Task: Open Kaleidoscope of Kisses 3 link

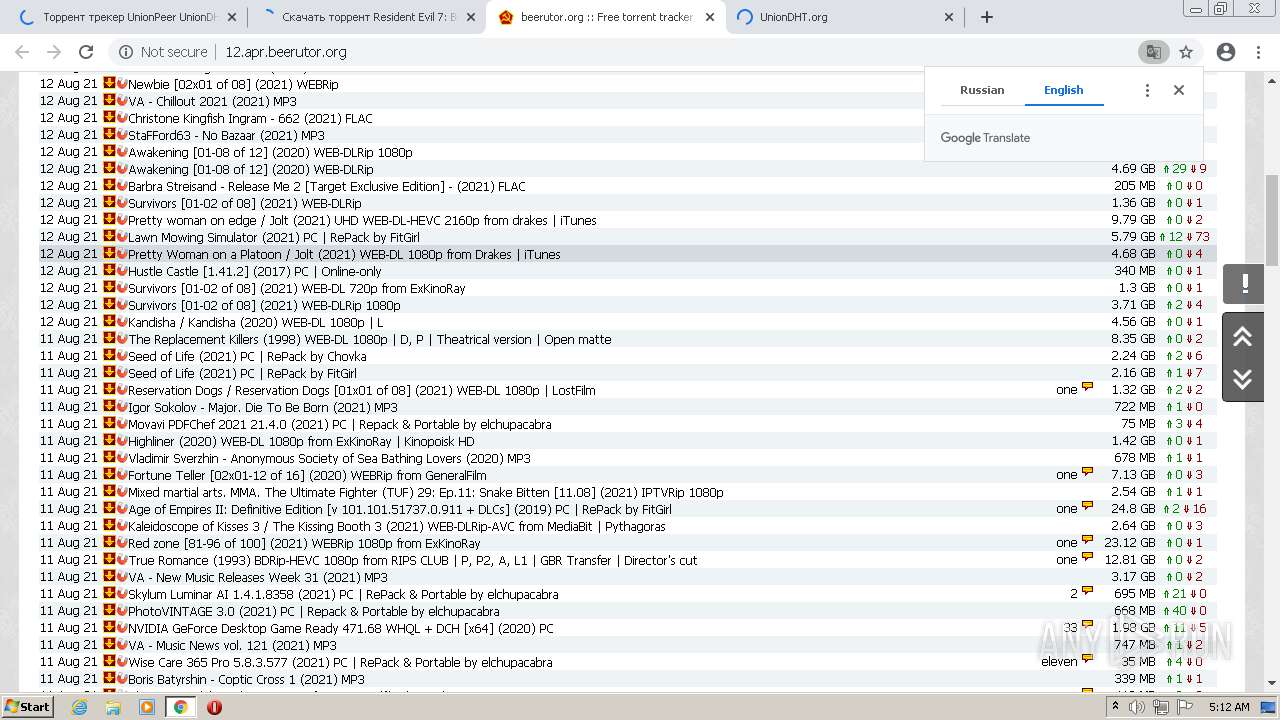Action: point(396,526)
